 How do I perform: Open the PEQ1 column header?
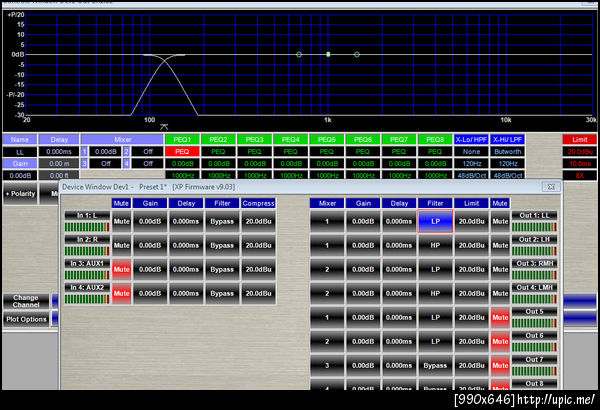182,139
